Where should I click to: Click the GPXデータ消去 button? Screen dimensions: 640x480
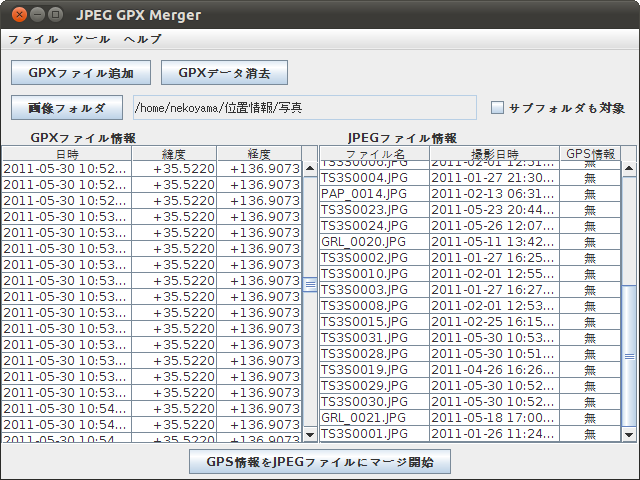tap(224, 73)
